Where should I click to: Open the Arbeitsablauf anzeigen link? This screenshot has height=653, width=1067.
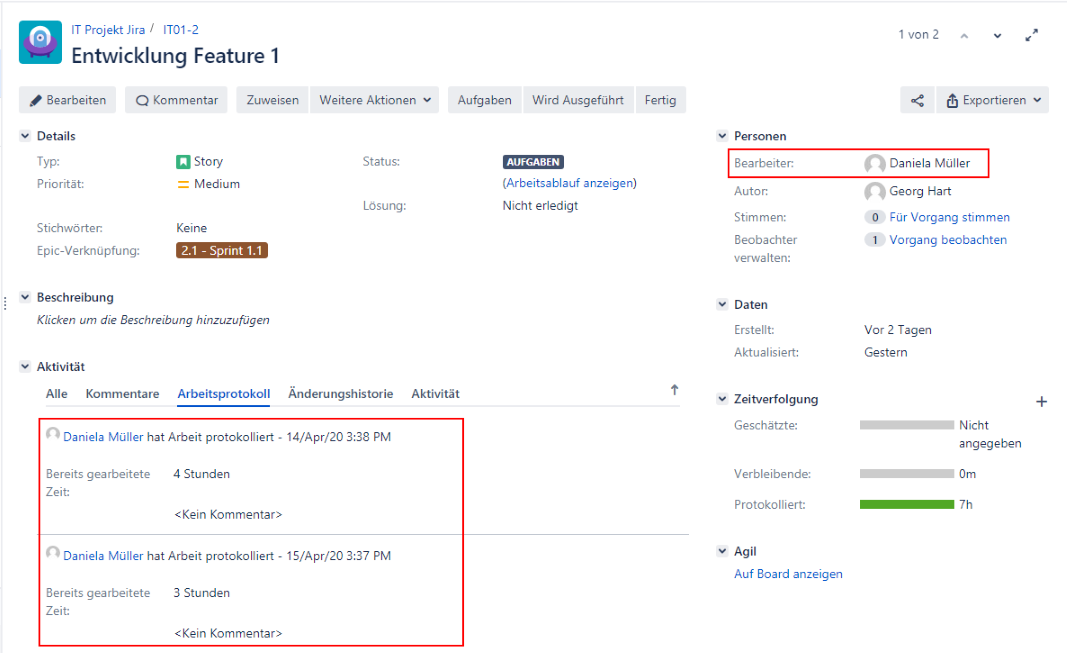click(x=569, y=183)
